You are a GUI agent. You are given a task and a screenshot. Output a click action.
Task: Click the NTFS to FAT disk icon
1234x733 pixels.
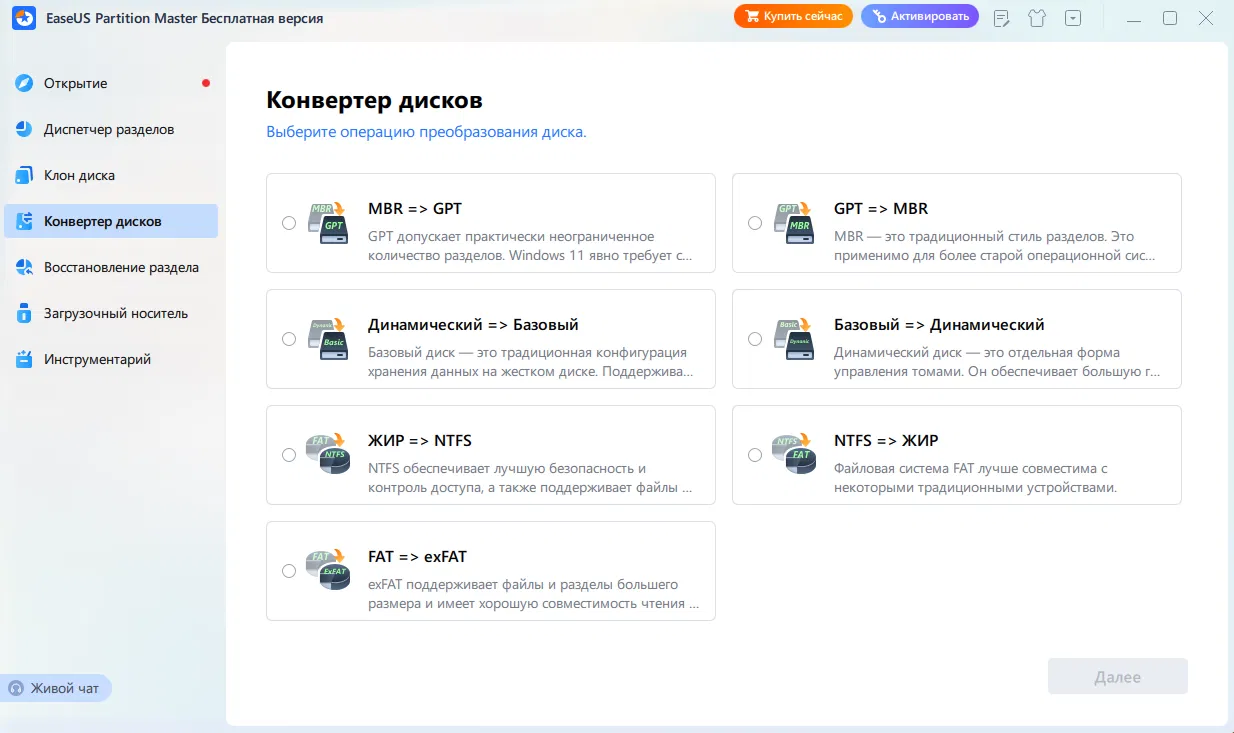[794, 455]
